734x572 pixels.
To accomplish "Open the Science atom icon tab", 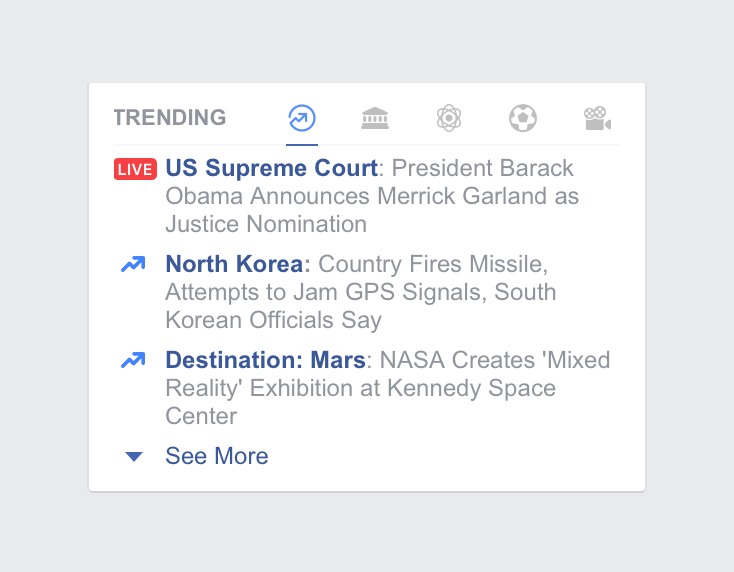I will coord(449,119).
